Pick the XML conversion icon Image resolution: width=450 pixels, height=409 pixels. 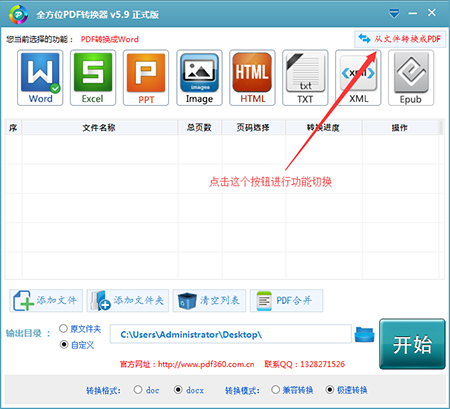click(358, 78)
